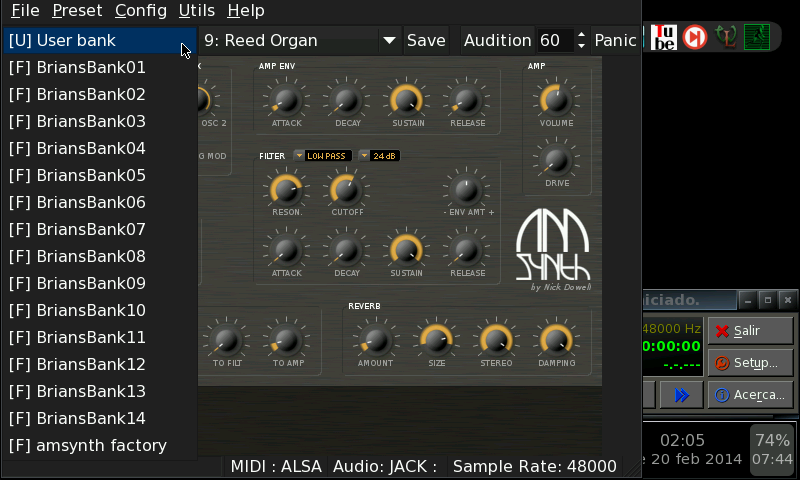800x480 pixels.
Task: Click the To Filt knob
Action: [227, 340]
